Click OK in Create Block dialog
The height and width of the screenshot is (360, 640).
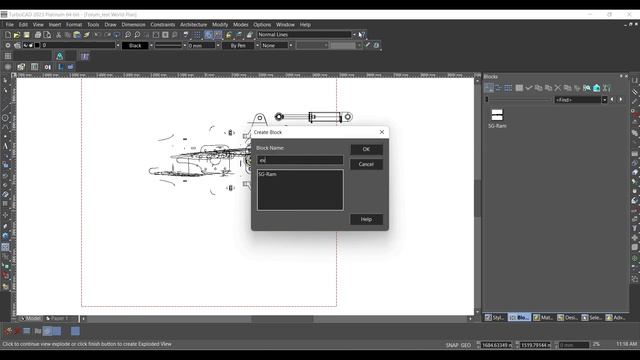[366, 149]
